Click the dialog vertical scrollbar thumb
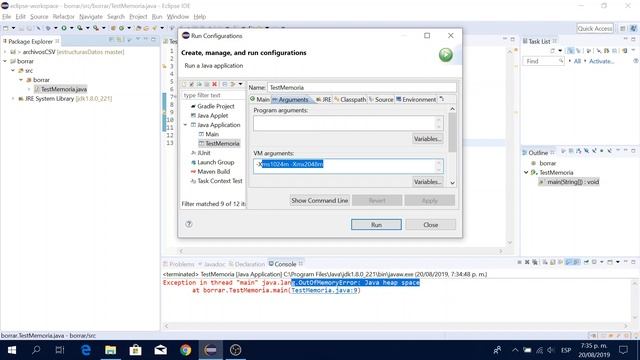 click(x=452, y=132)
